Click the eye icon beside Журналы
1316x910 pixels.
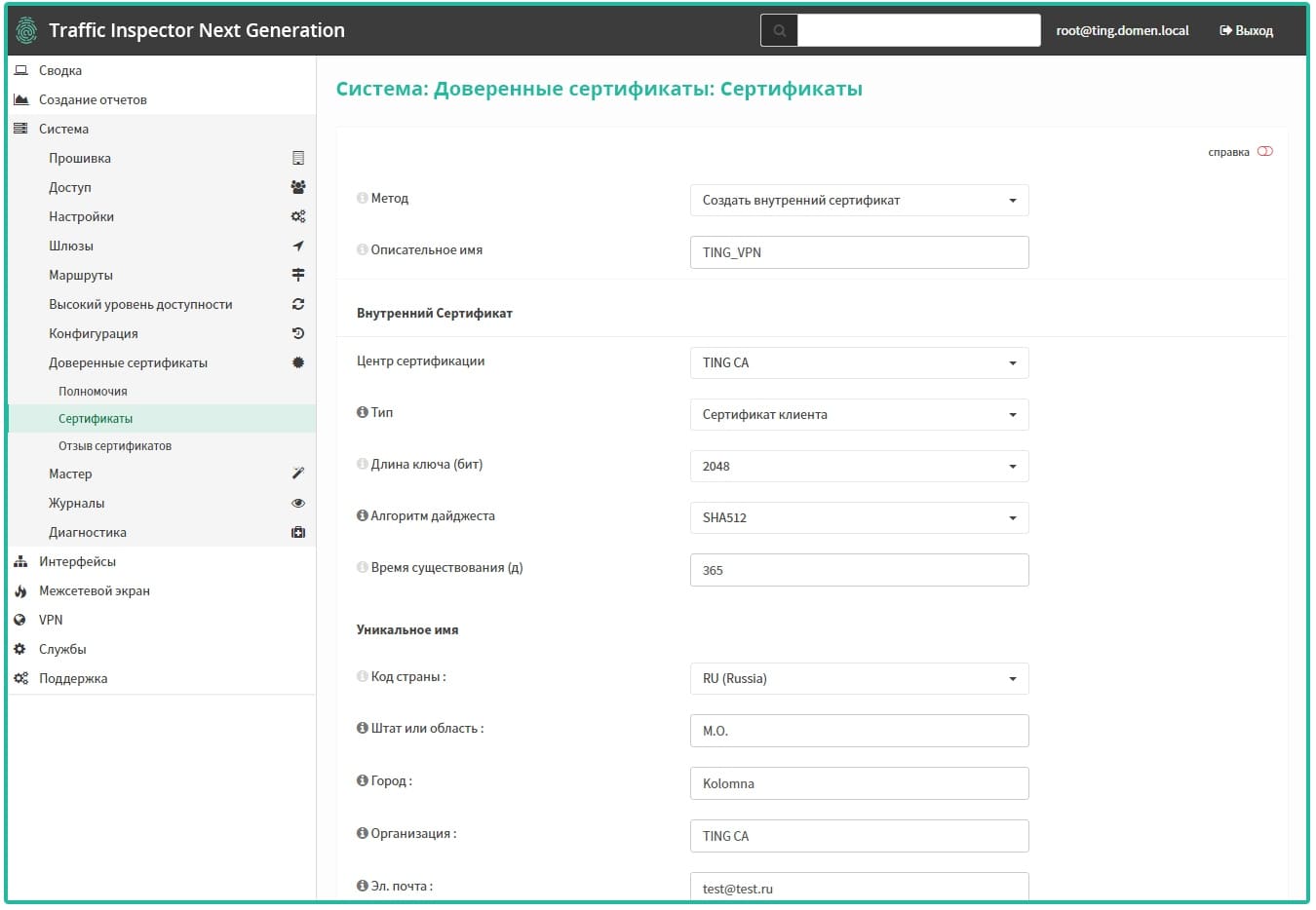tap(298, 503)
